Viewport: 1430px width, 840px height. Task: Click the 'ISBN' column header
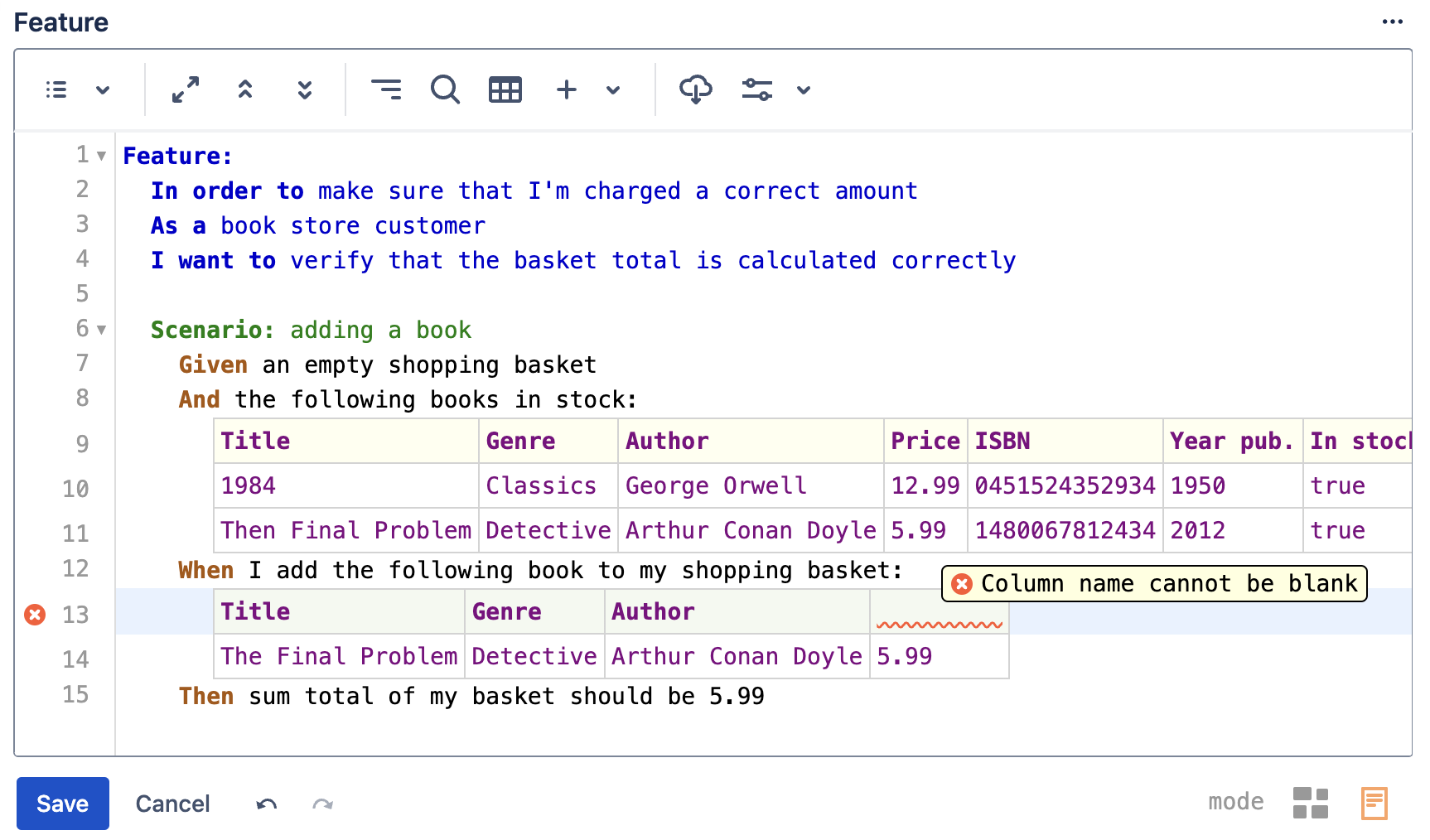click(1065, 441)
